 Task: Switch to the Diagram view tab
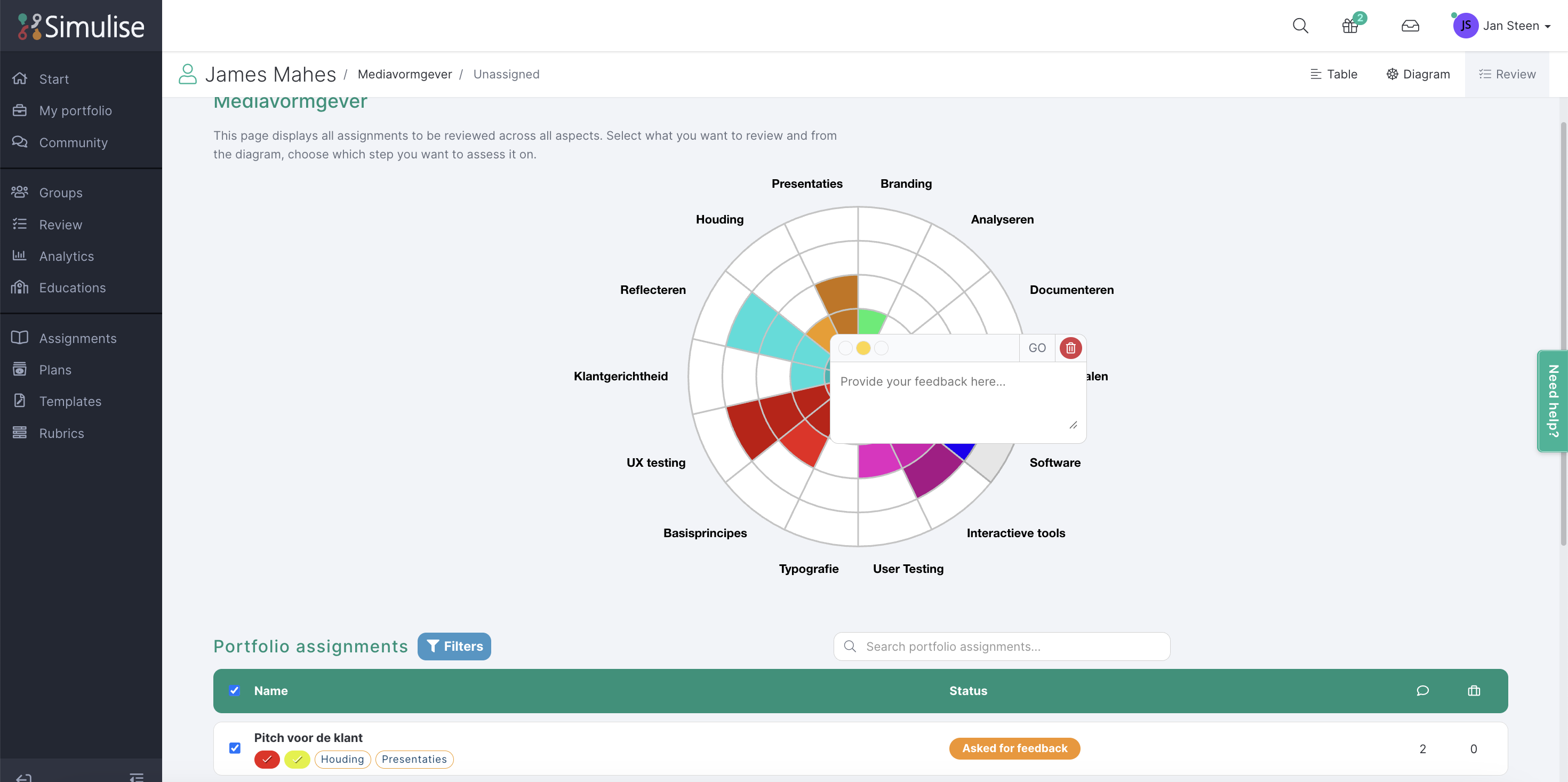1418,74
